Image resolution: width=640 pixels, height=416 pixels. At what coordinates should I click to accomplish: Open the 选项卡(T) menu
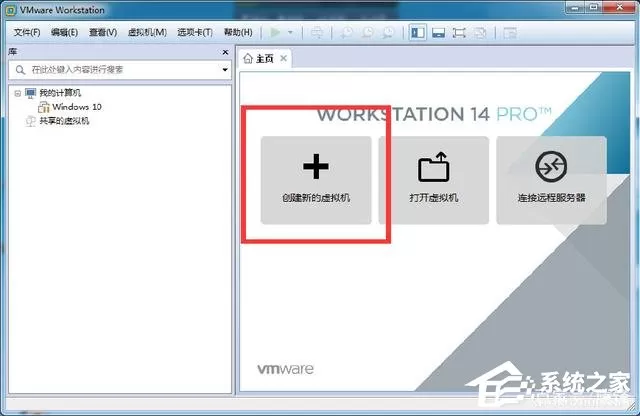(195, 32)
